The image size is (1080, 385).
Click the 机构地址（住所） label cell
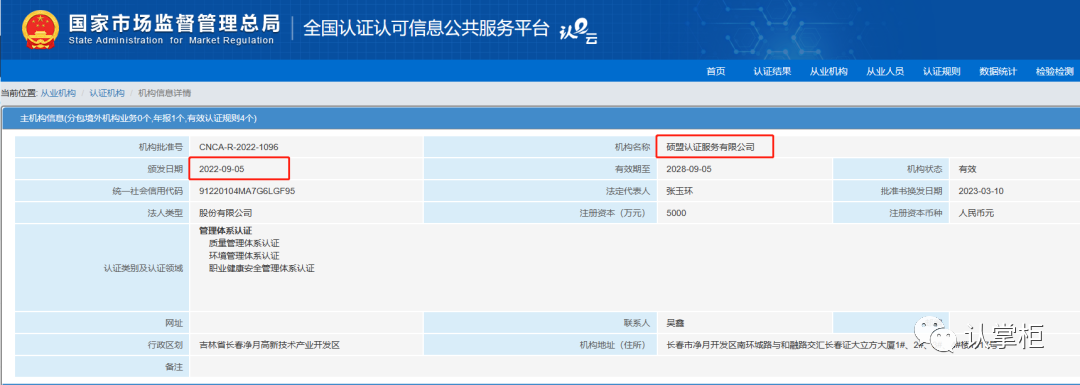click(541, 344)
